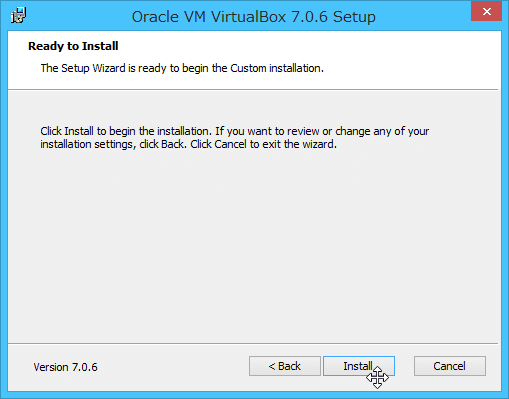Click the word Custom in the subtitle
The height and width of the screenshot is (399, 509).
248,68
